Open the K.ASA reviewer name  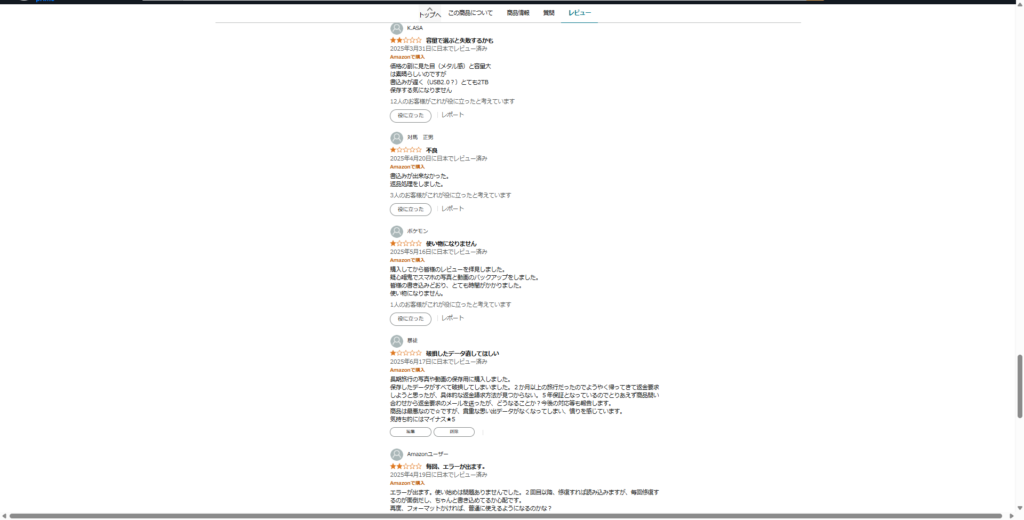click(x=415, y=28)
